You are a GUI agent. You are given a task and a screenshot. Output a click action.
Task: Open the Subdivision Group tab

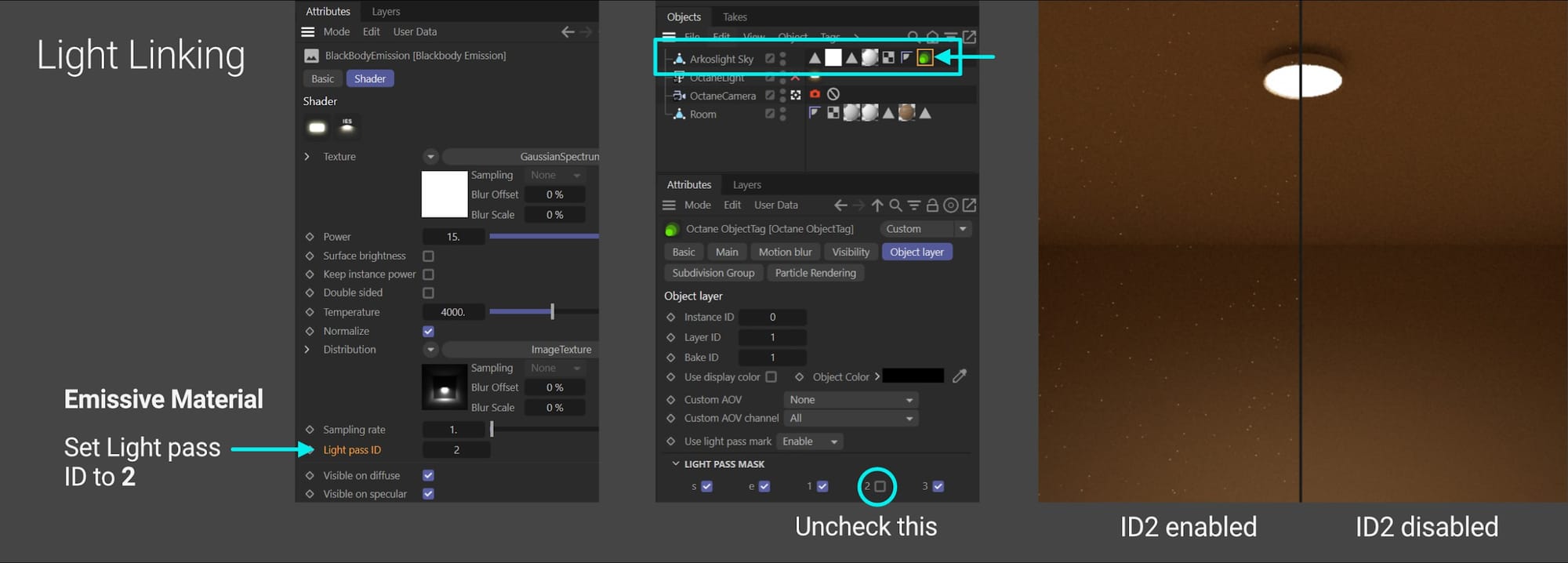[x=713, y=274]
